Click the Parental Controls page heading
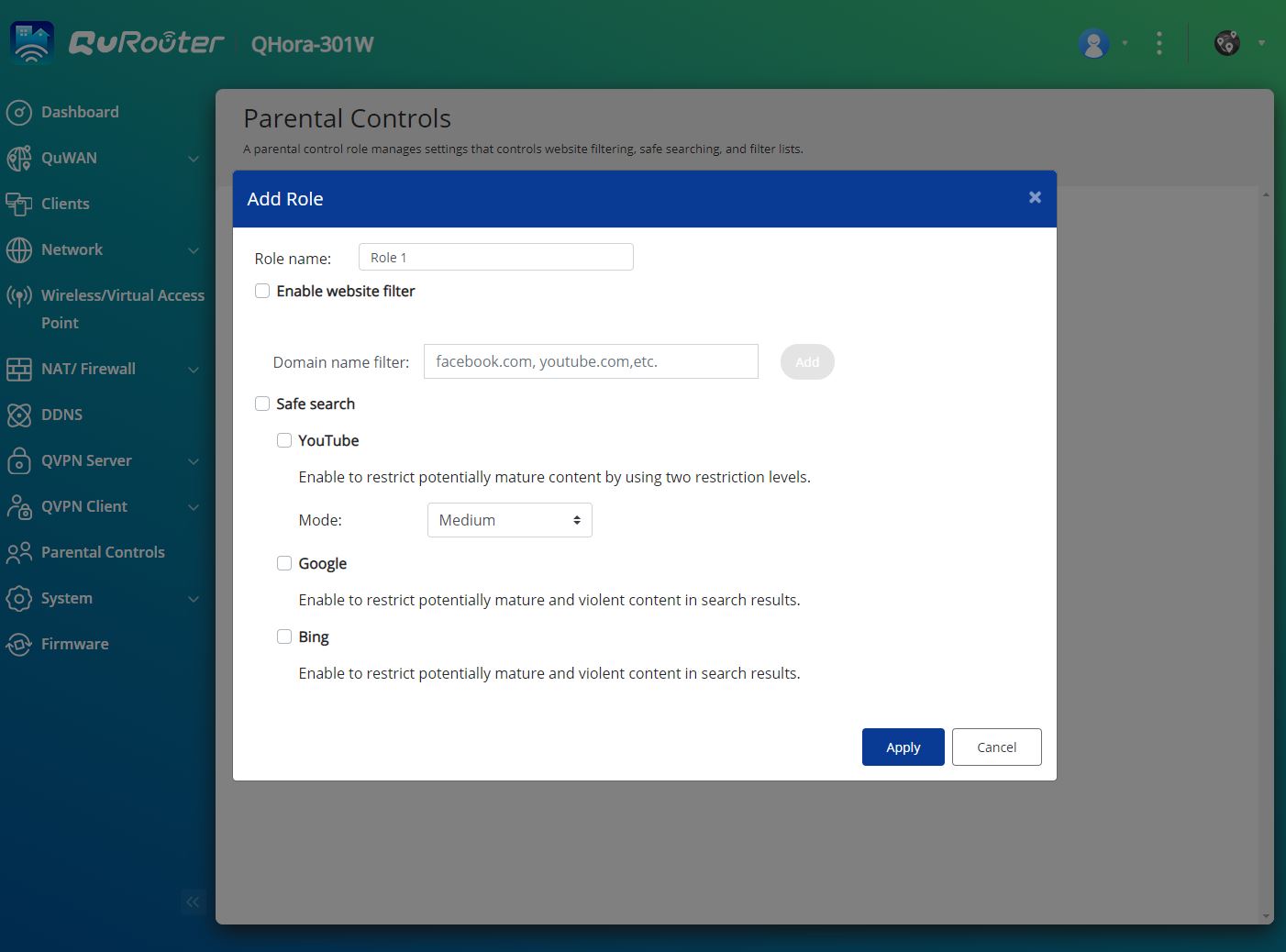 tap(347, 118)
